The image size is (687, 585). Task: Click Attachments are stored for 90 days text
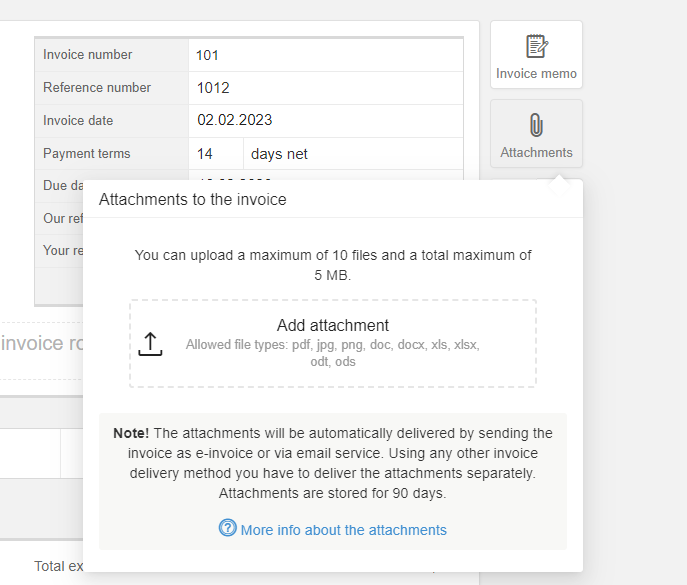pyautogui.click(x=333, y=493)
